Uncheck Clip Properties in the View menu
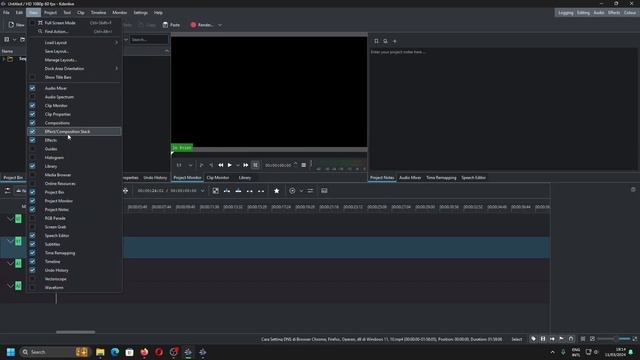The height and width of the screenshot is (360, 640). (32, 114)
